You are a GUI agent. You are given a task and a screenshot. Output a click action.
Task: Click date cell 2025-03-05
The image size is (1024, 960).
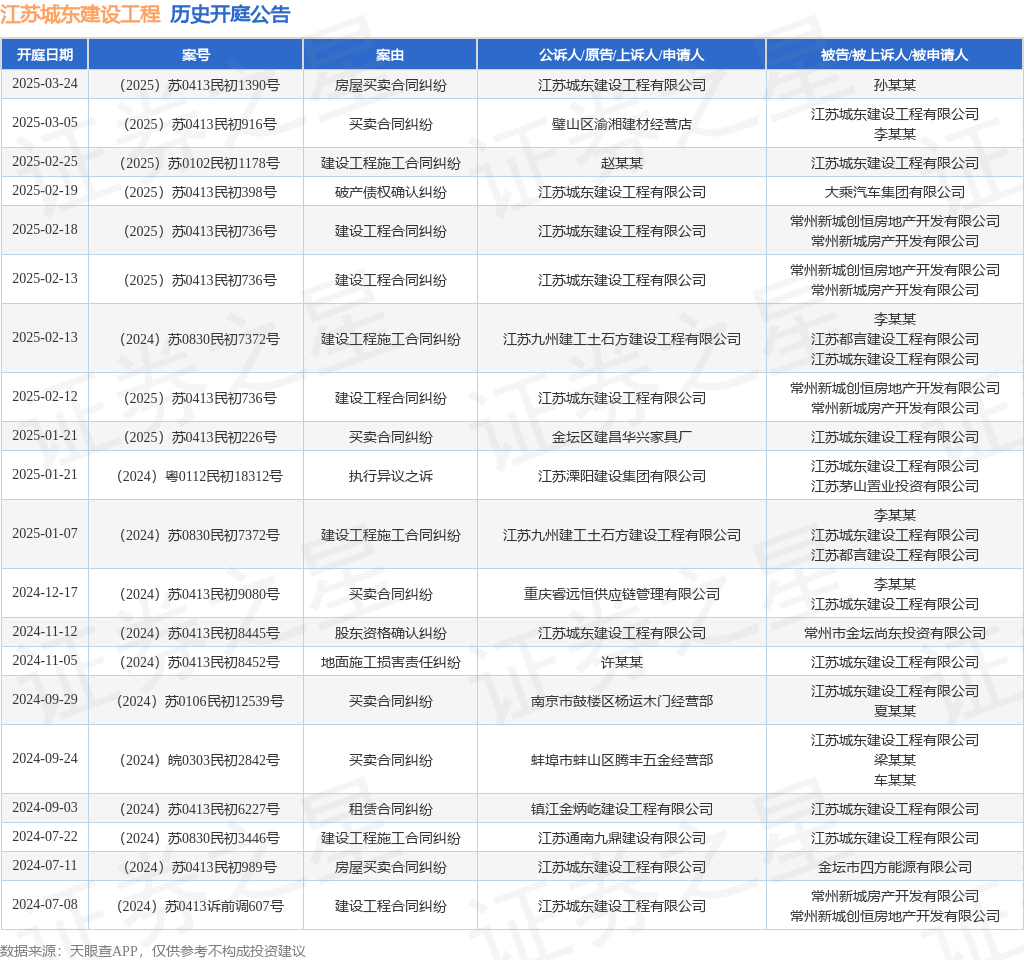[x=44, y=123]
